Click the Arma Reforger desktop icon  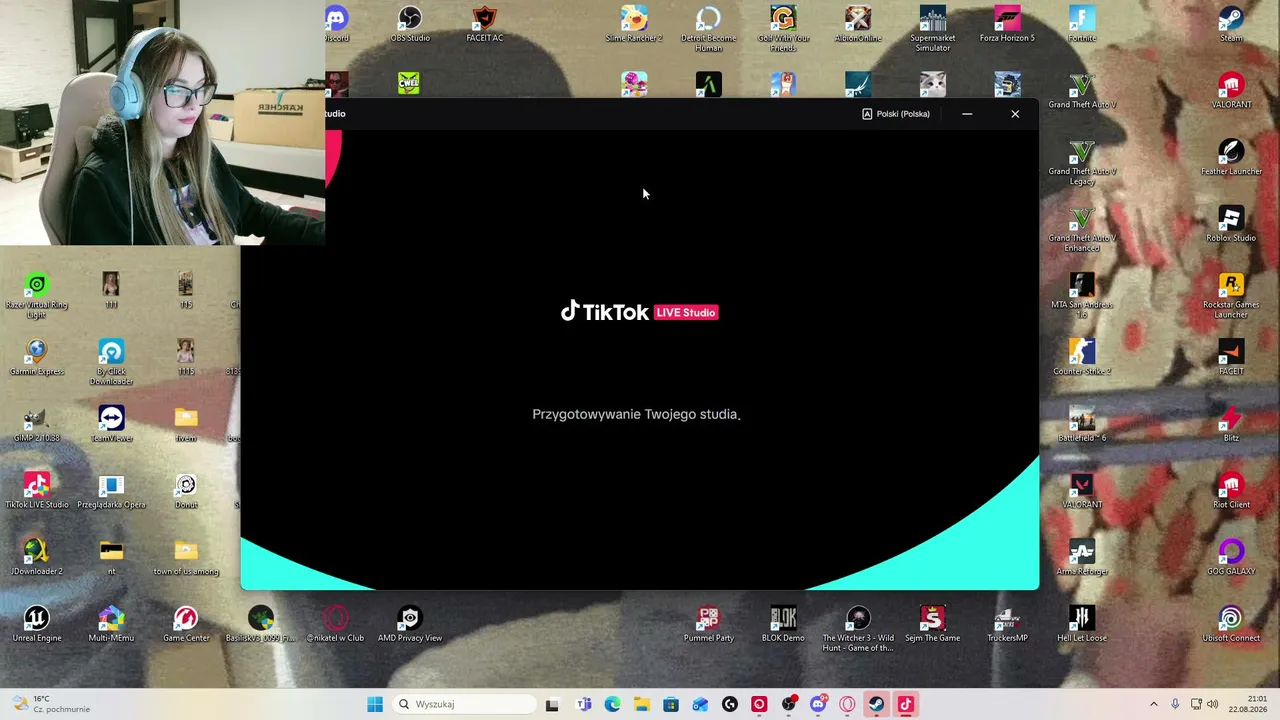tap(1082, 557)
